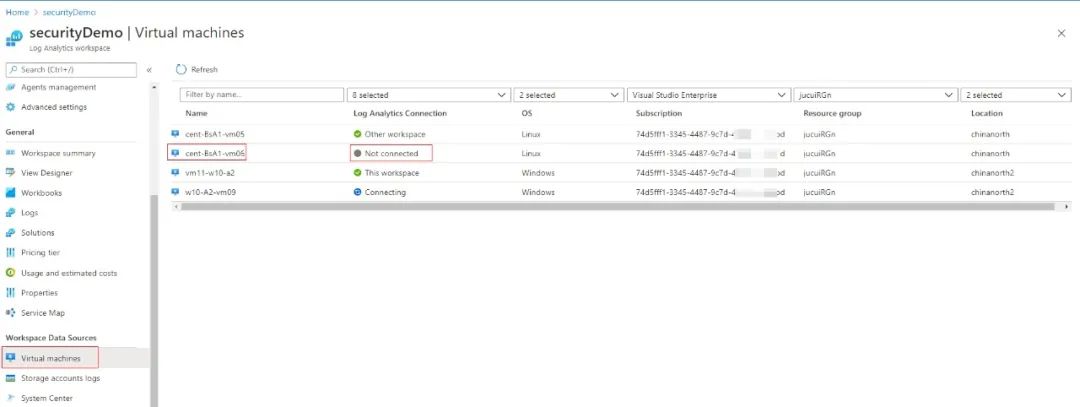Go to securityDemo breadcrumb link
The width and height of the screenshot is (1080, 407).
(x=69, y=12)
